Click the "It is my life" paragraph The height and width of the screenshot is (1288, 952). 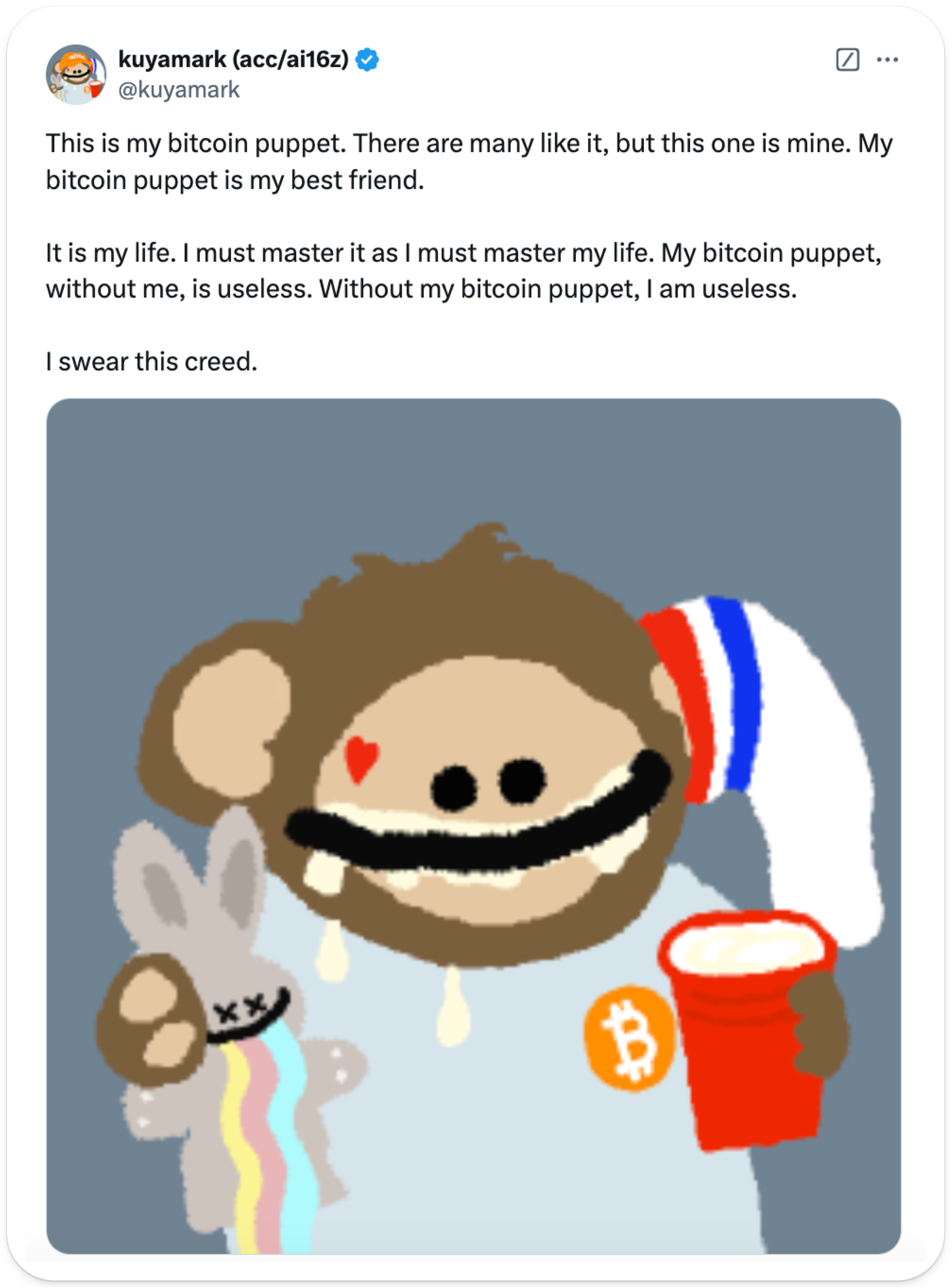[x=463, y=271]
